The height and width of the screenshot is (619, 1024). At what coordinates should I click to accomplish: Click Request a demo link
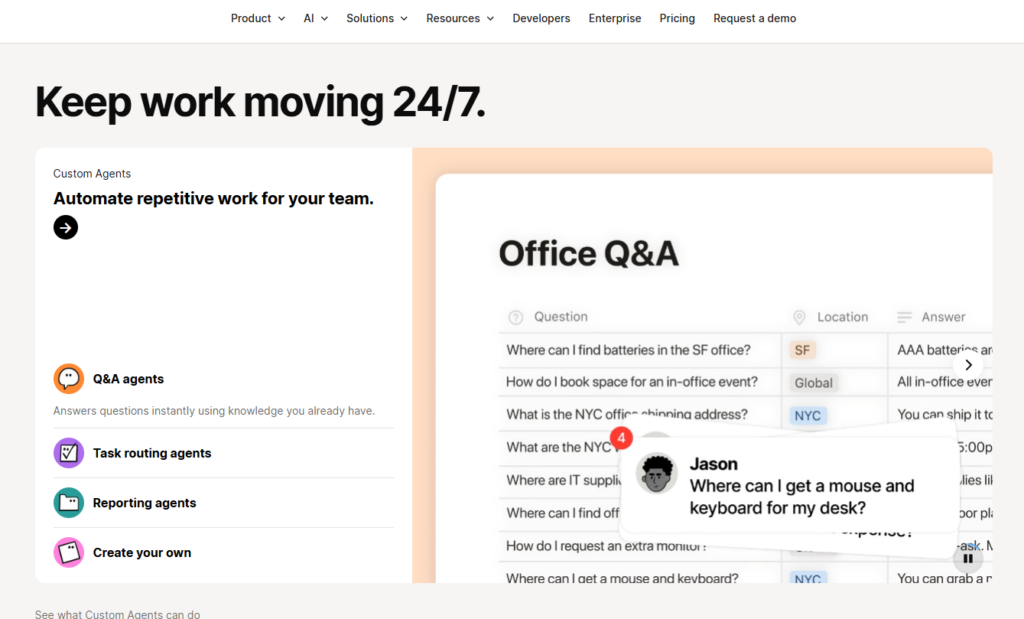pyautogui.click(x=754, y=18)
